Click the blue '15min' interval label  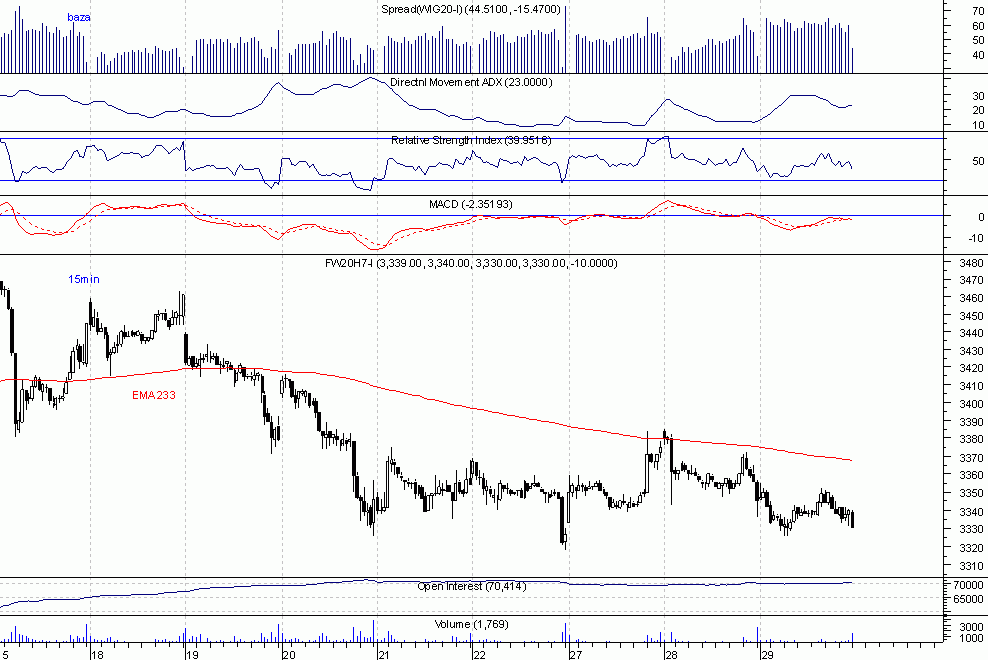tap(84, 279)
